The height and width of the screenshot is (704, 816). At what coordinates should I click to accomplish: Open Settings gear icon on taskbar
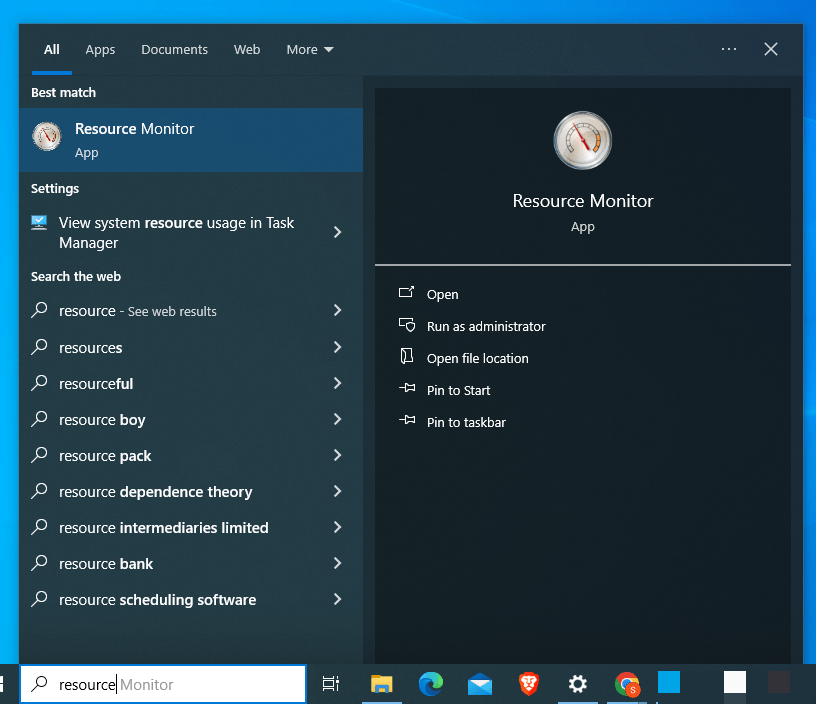point(578,684)
